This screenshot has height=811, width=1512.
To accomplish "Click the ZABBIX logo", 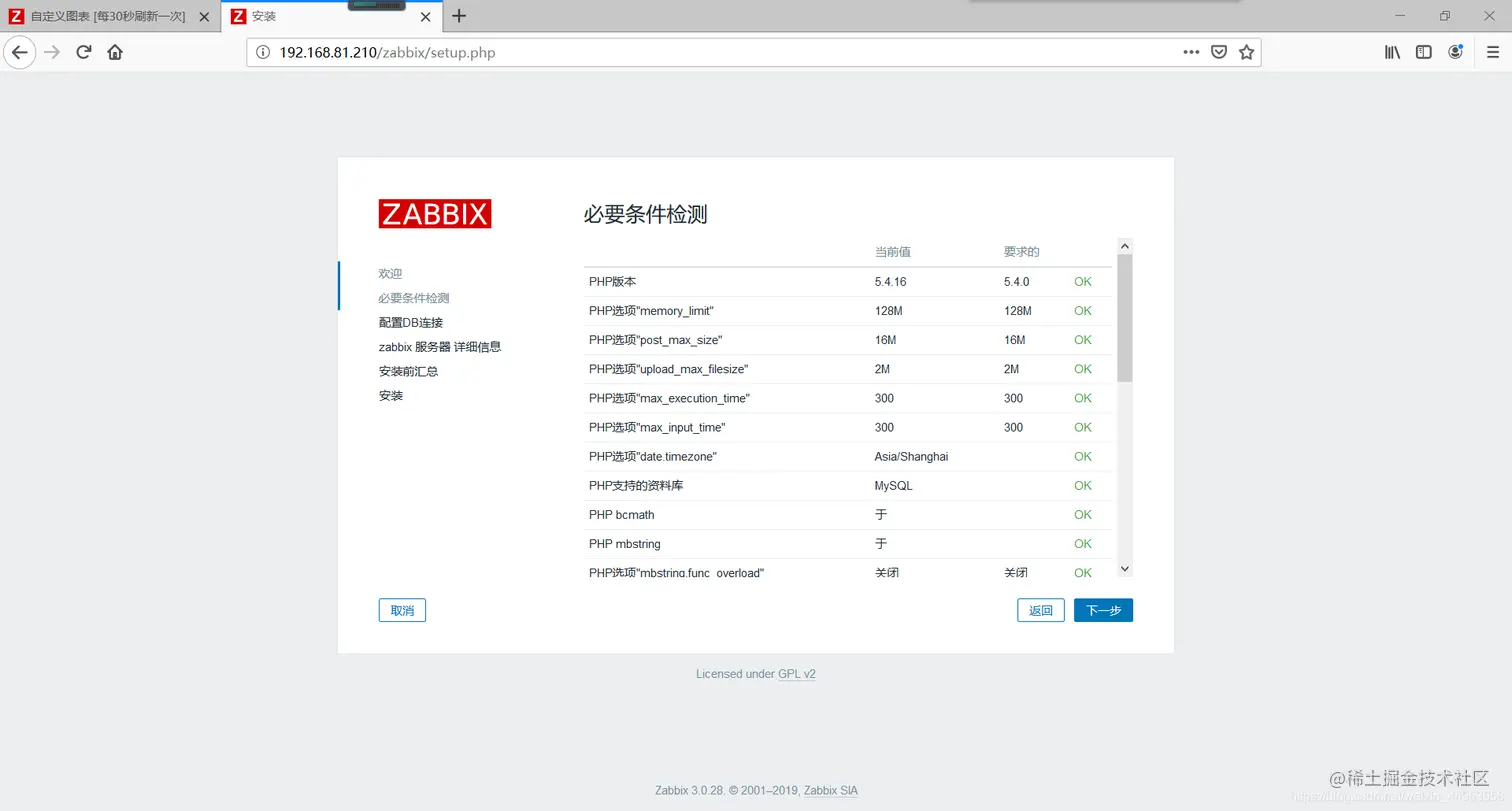I will point(435,214).
